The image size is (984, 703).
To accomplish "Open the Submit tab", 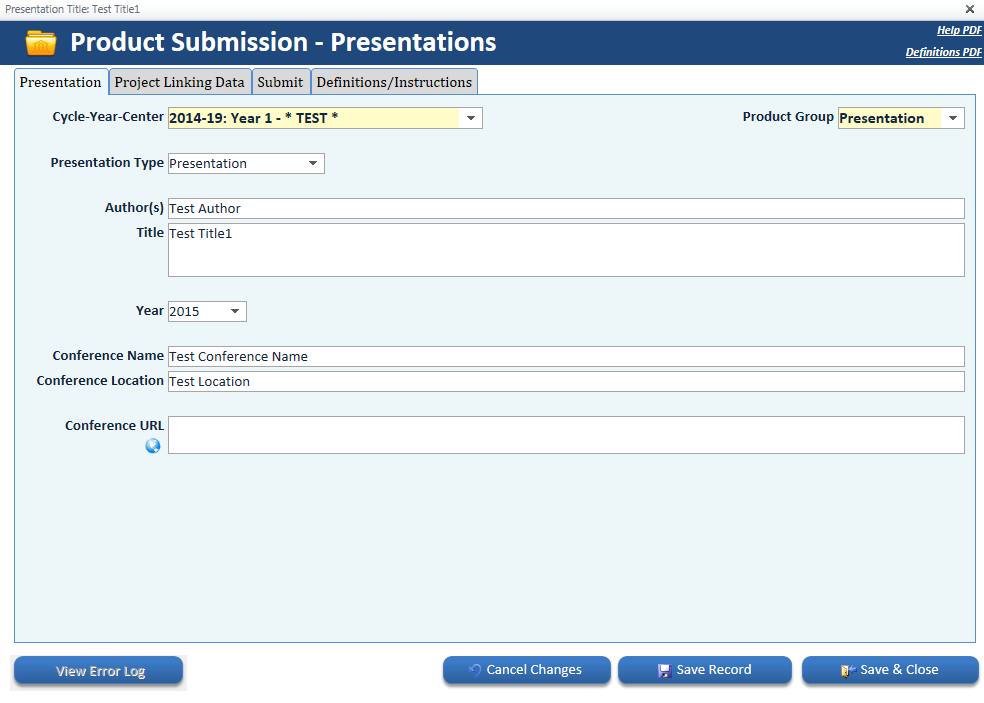I will coord(280,82).
